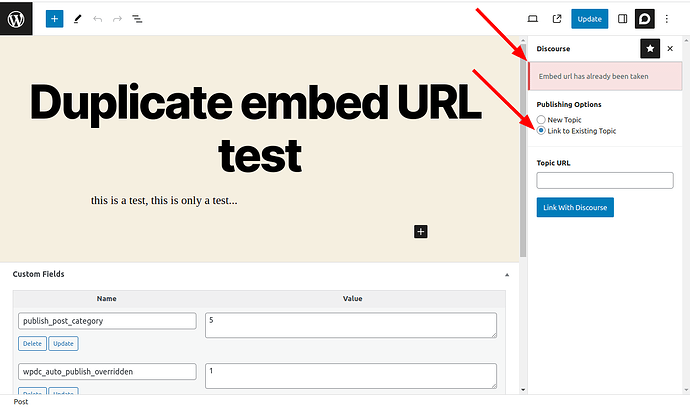The image size is (690, 407).
Task: Select Link to Existing Topic radio
Action: pyautogui.click(x=541, y=131)
